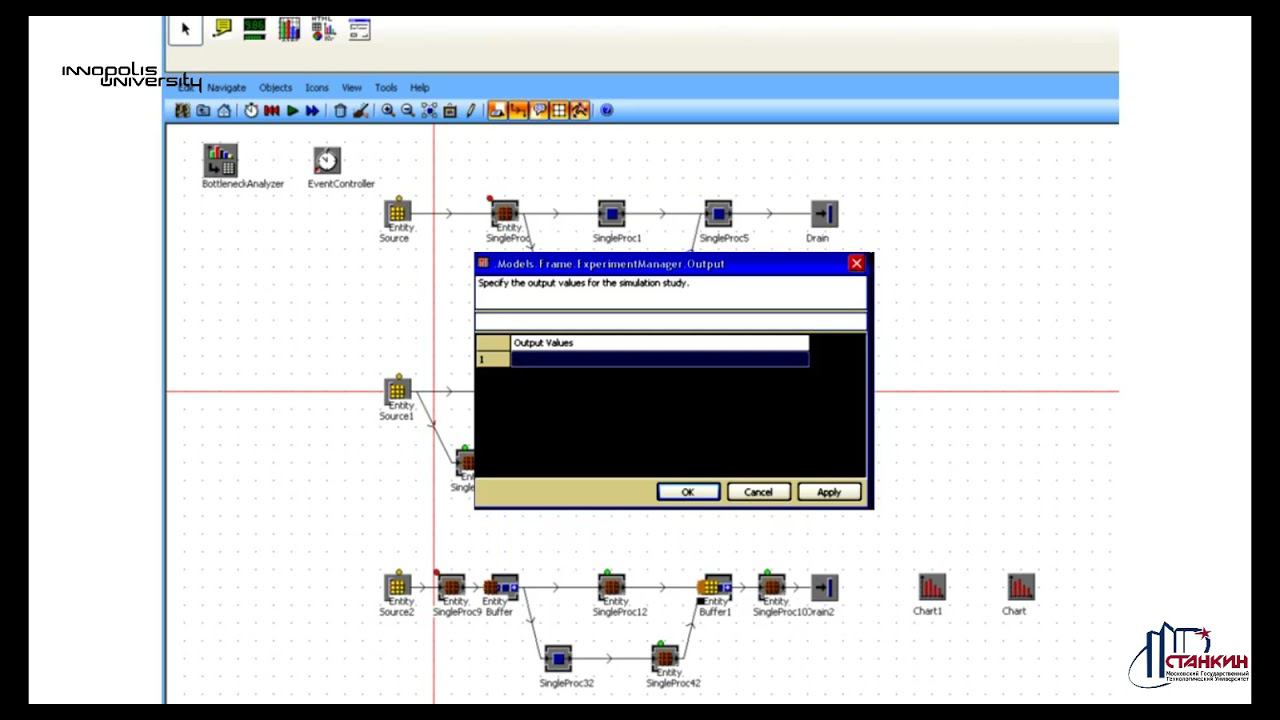The height and width of the screenshot is (720, 1280).
Task: Select the SingleProc5 station
Action: (718, 213)
